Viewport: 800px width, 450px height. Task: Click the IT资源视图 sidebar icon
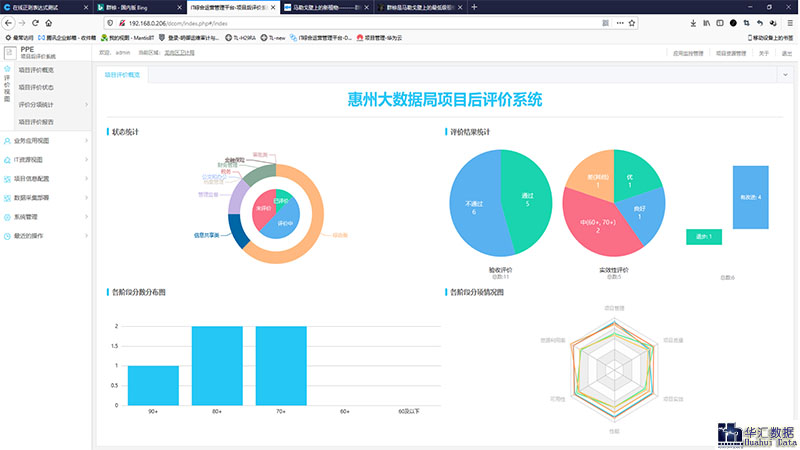(7, 160)
